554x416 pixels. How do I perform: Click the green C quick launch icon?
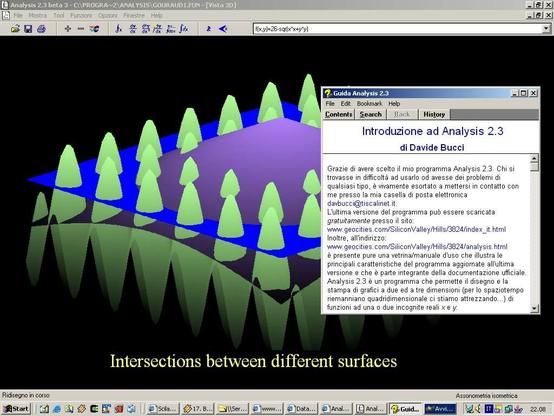click(x=94, y=409)
